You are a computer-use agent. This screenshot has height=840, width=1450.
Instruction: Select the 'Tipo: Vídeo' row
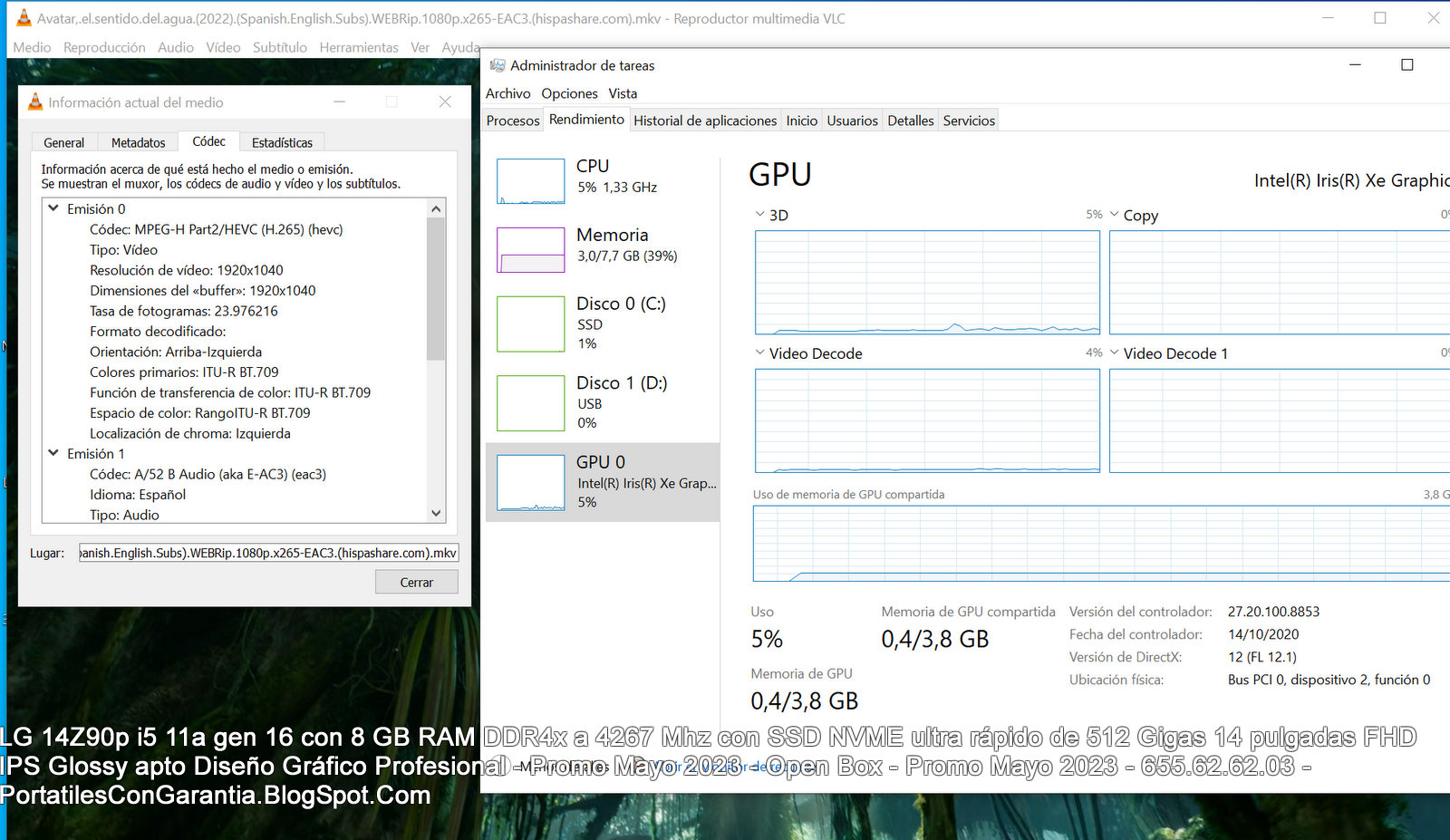pos(123,249)
